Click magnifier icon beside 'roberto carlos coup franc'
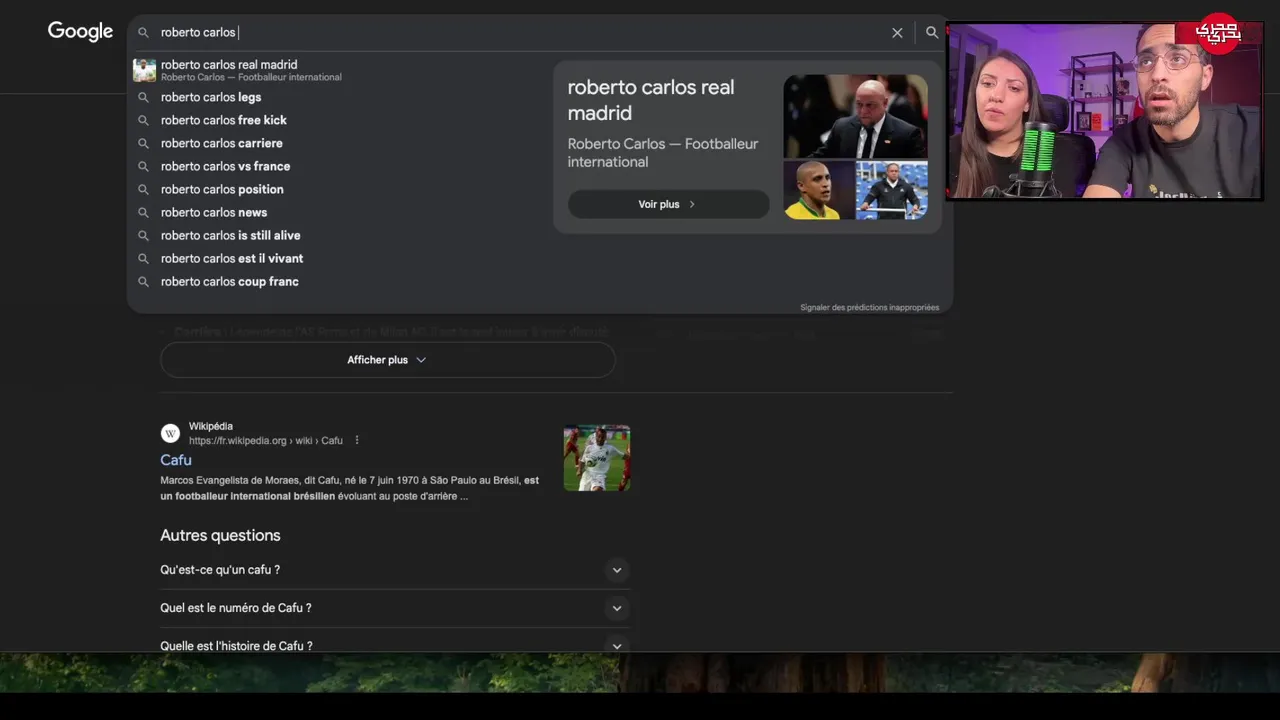1280x720 pixels. (x=143, y=281)
